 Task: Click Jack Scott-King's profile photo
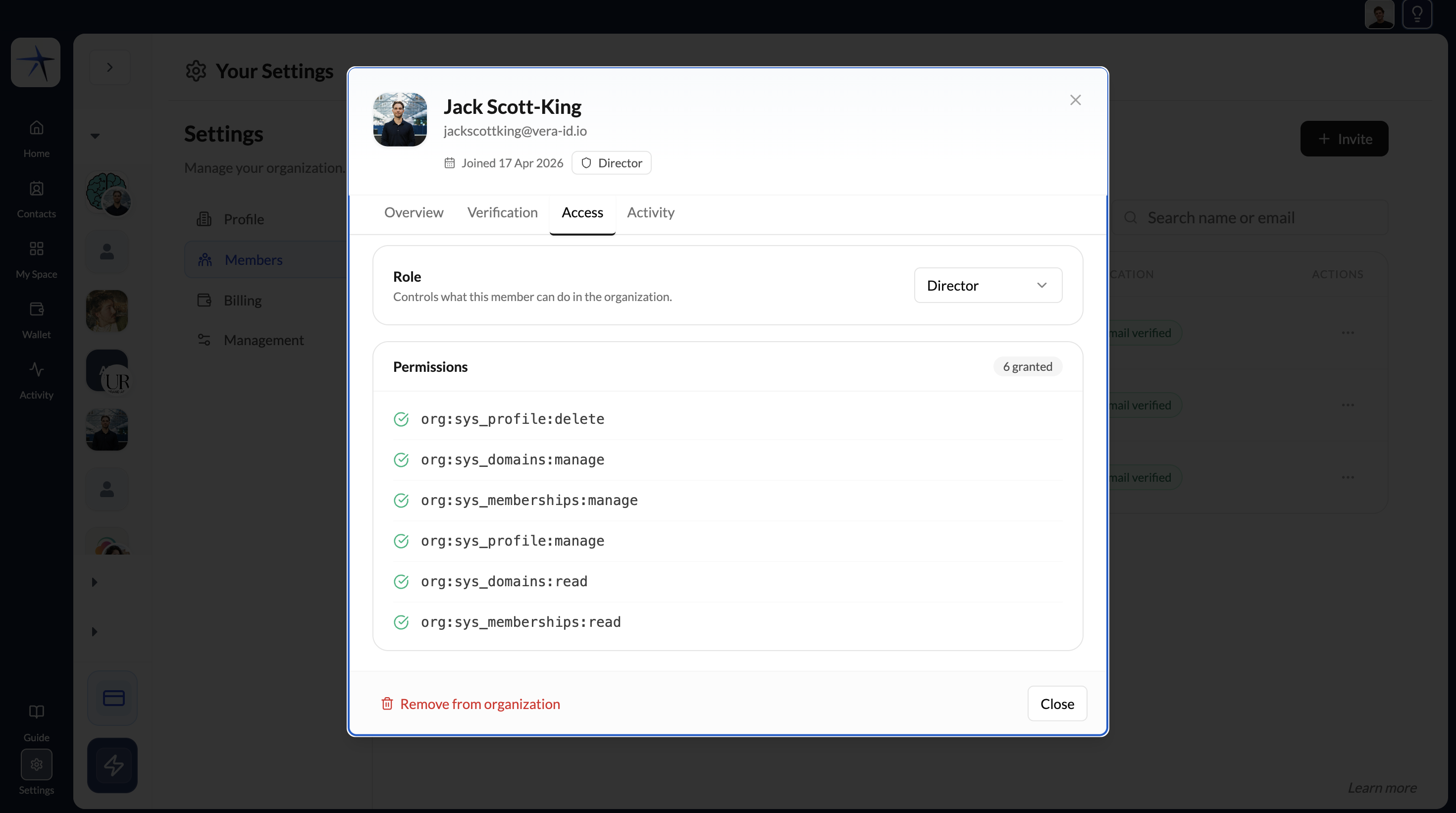click(x=400, y=119)
